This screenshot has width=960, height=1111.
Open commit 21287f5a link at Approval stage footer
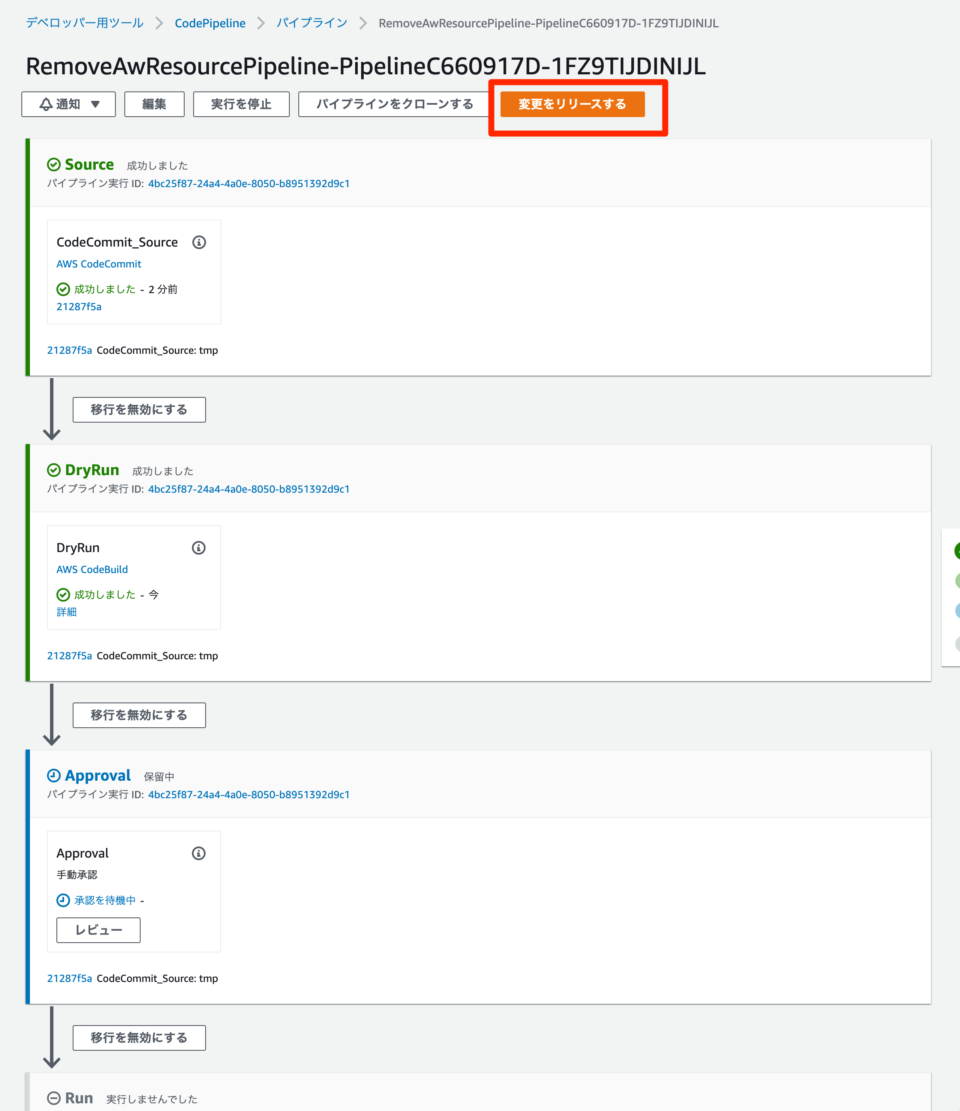(x=69, y=978)
